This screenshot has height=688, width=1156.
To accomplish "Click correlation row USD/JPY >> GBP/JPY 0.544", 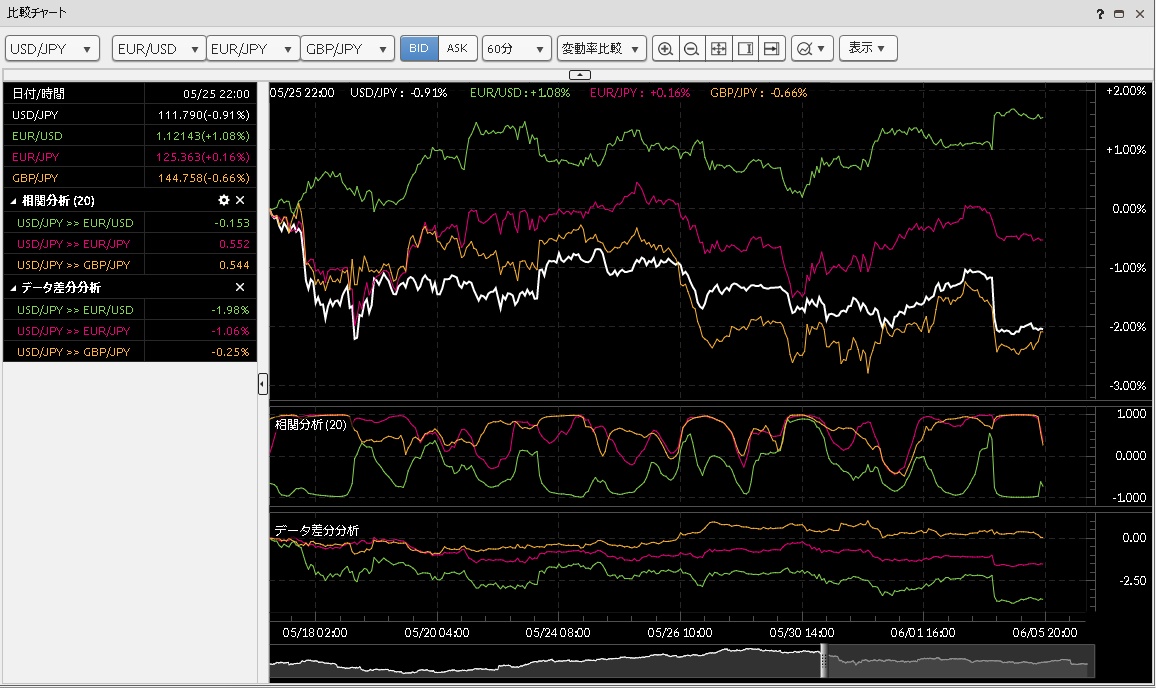I will (x=130, y=265).
